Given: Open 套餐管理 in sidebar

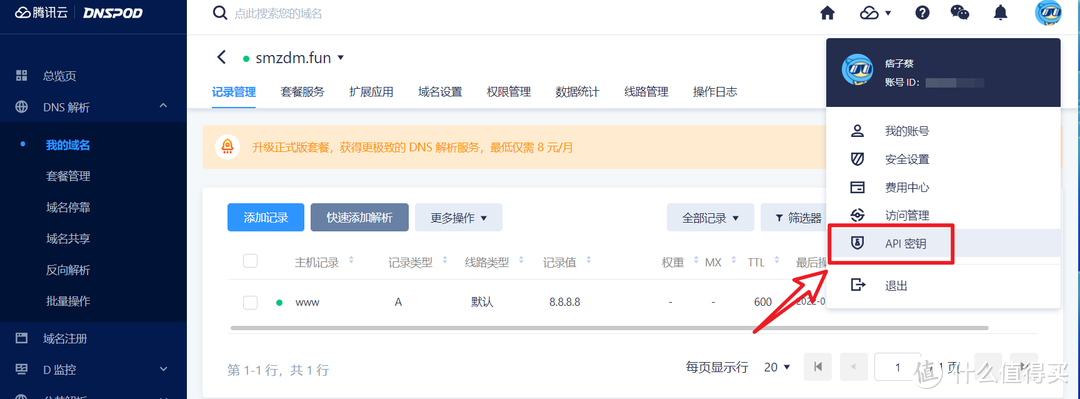Looking at the screenshot, I should [x=68, y=176].
